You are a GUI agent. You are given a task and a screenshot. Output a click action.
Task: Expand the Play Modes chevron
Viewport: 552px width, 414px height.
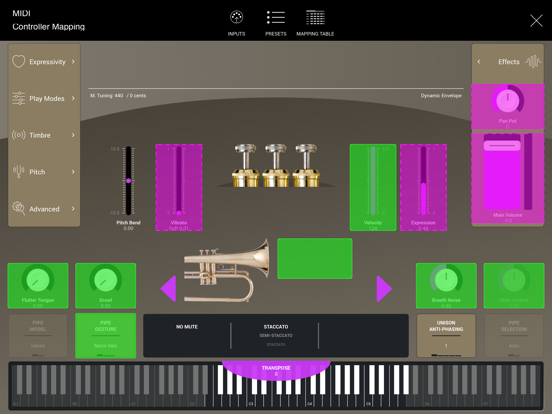coord(73,98)
